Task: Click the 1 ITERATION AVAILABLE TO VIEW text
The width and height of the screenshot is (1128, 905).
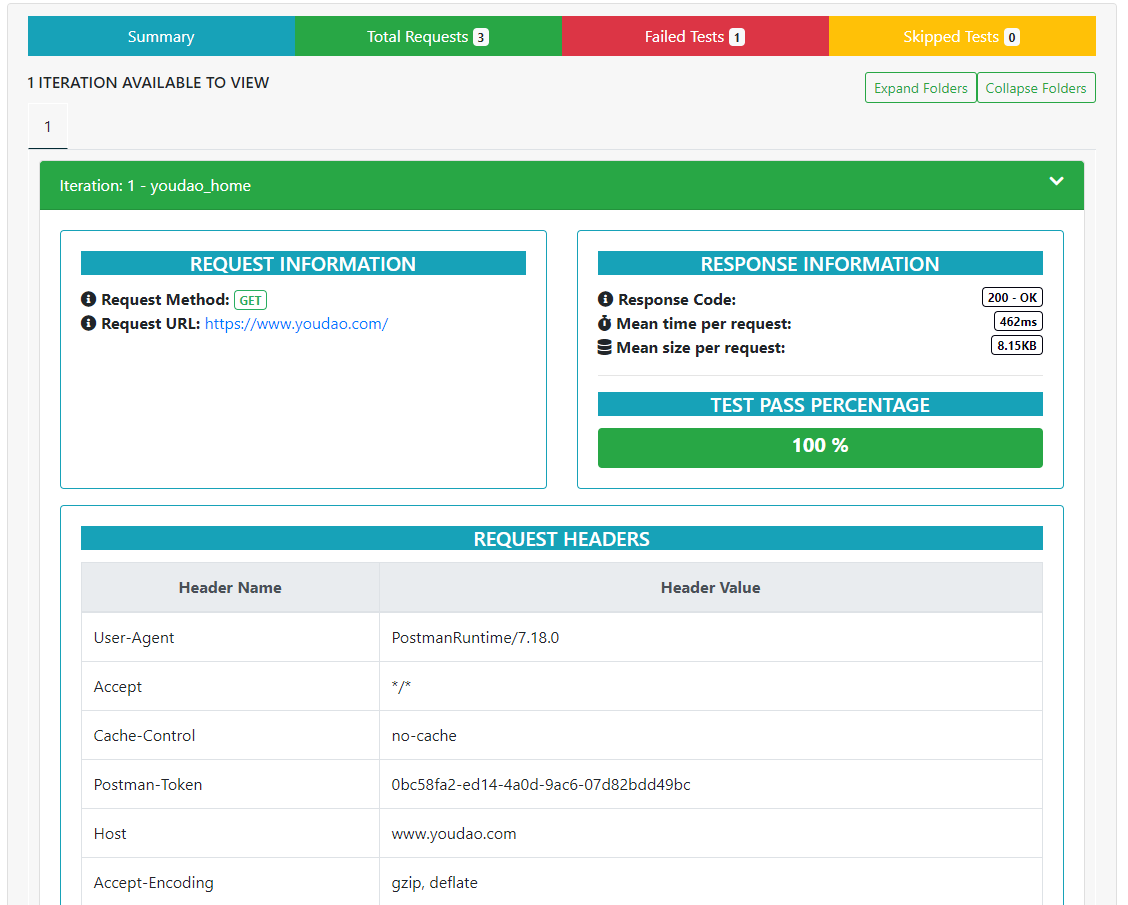Action: point(148,83)
